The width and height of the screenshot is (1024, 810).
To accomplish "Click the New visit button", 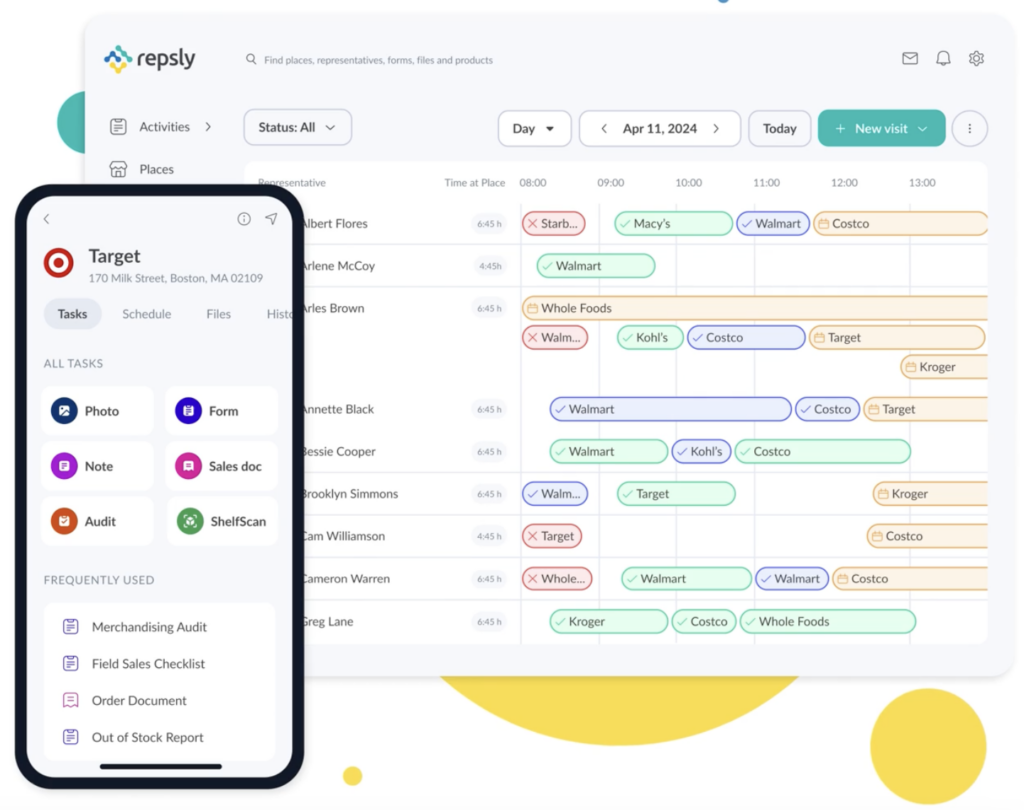I will 880,128.
